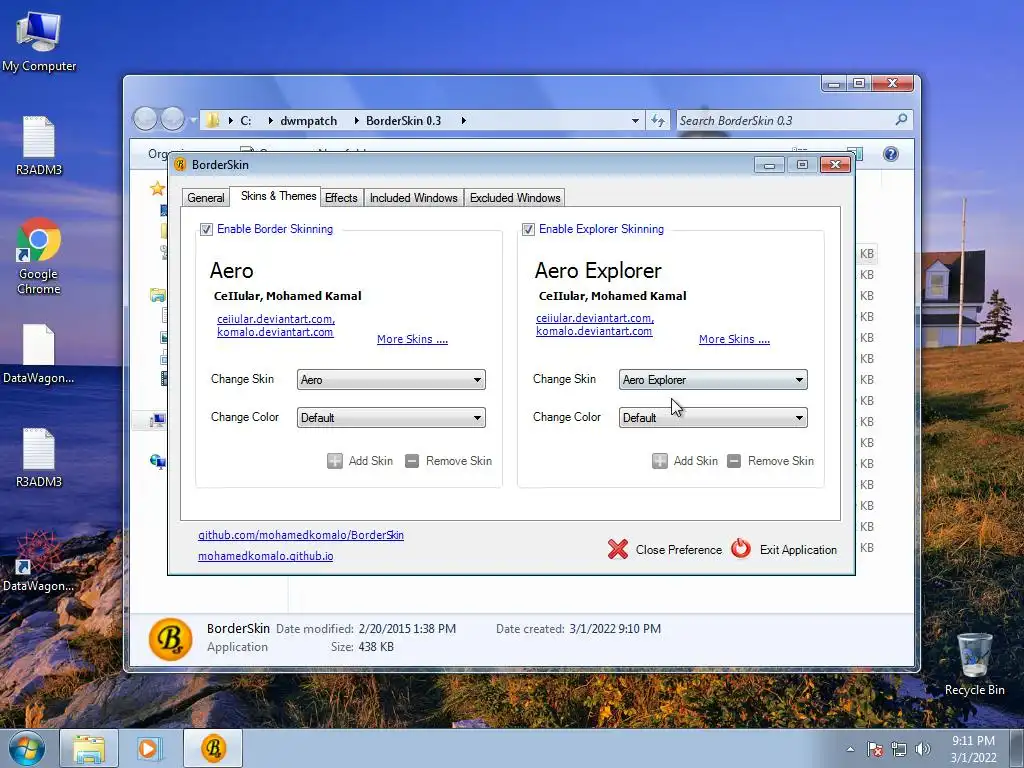The height and width of the screenshot is (768, 1024).
Task: Click More Skins link under Aero Explorer
Action: point(734,339)
